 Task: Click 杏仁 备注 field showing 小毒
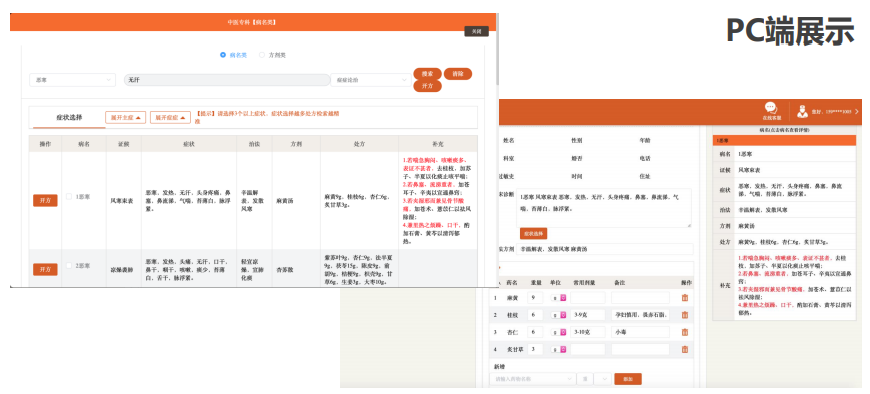[640, 332]
